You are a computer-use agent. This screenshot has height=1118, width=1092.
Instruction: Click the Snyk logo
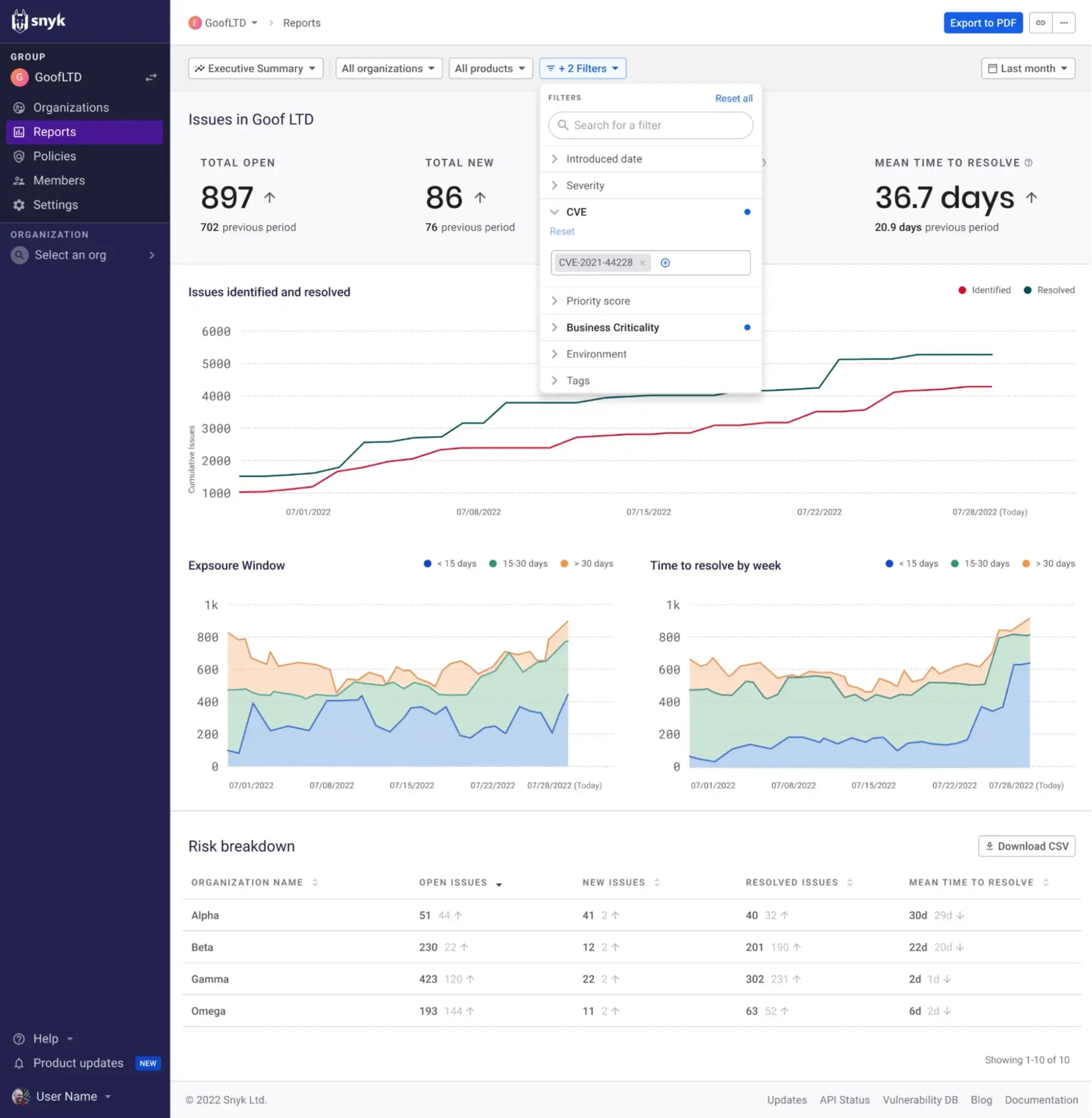pos(38,21)
